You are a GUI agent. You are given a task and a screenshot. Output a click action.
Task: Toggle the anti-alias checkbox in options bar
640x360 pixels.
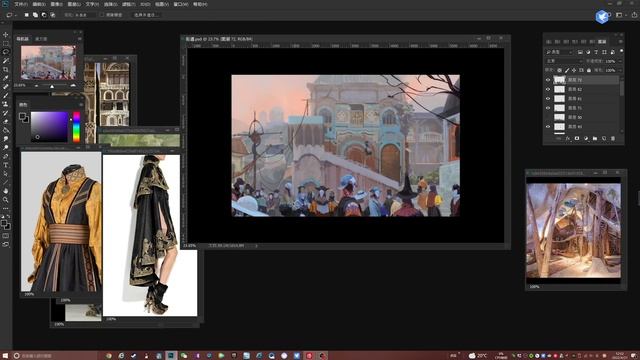point(102,15)
